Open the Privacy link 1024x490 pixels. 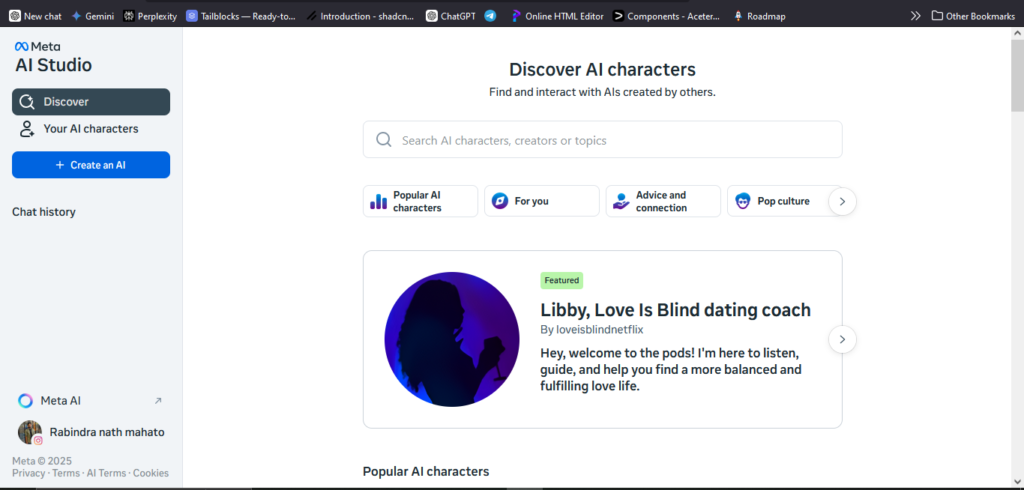29,473
